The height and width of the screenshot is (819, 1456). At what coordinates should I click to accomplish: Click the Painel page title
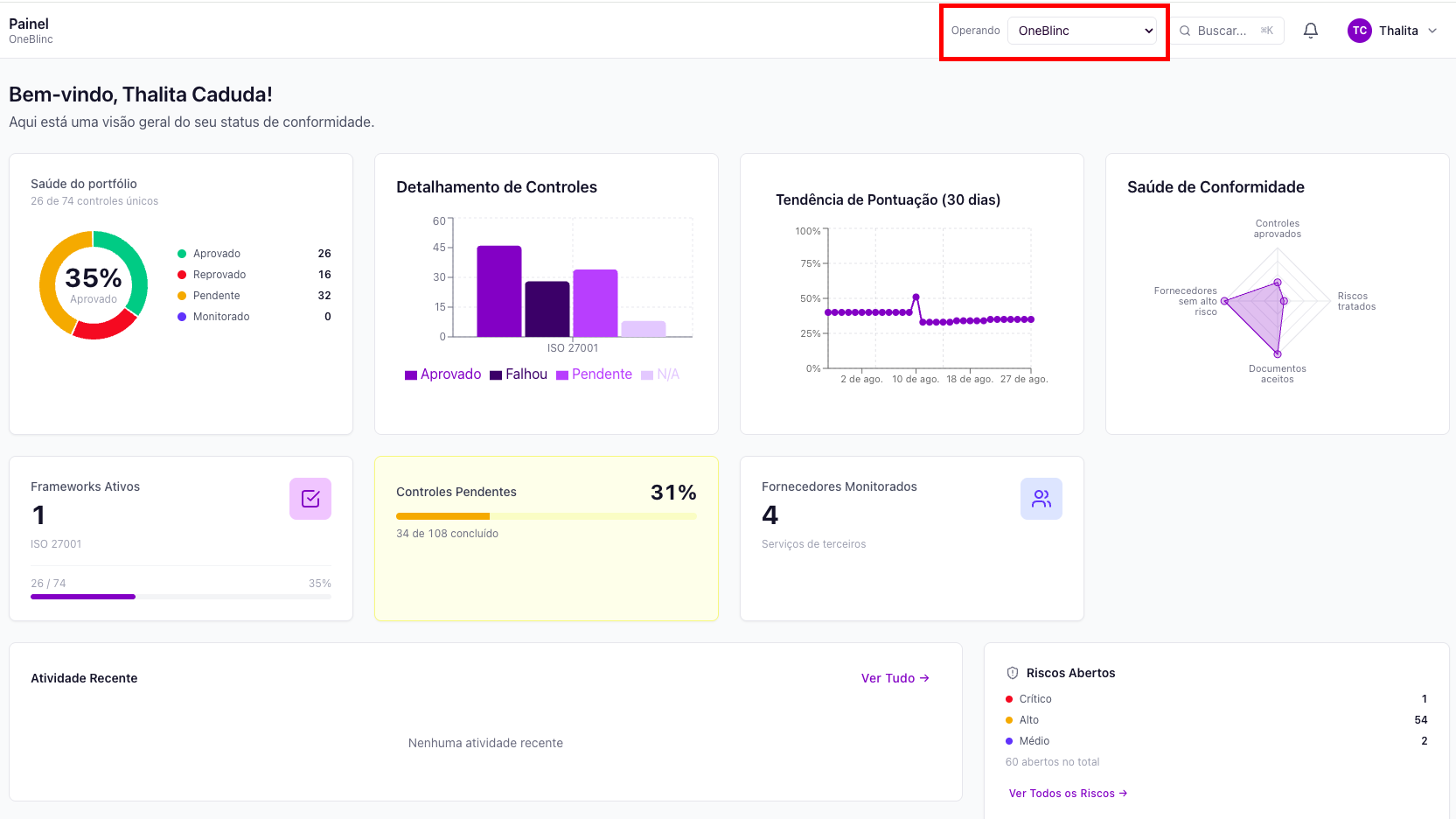(29, 24)
